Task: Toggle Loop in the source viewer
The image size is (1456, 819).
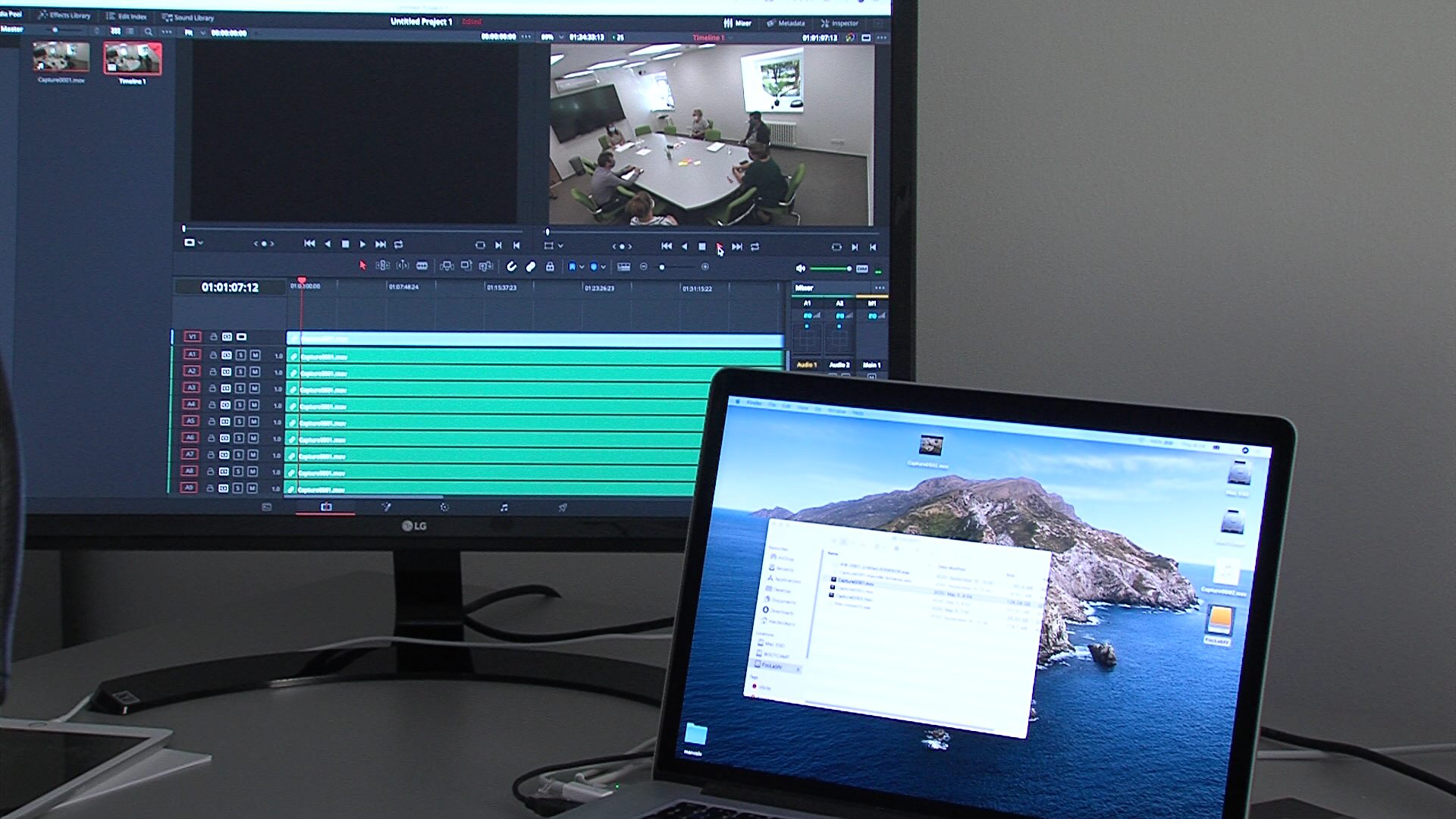Action: click(x=399, y=244)
